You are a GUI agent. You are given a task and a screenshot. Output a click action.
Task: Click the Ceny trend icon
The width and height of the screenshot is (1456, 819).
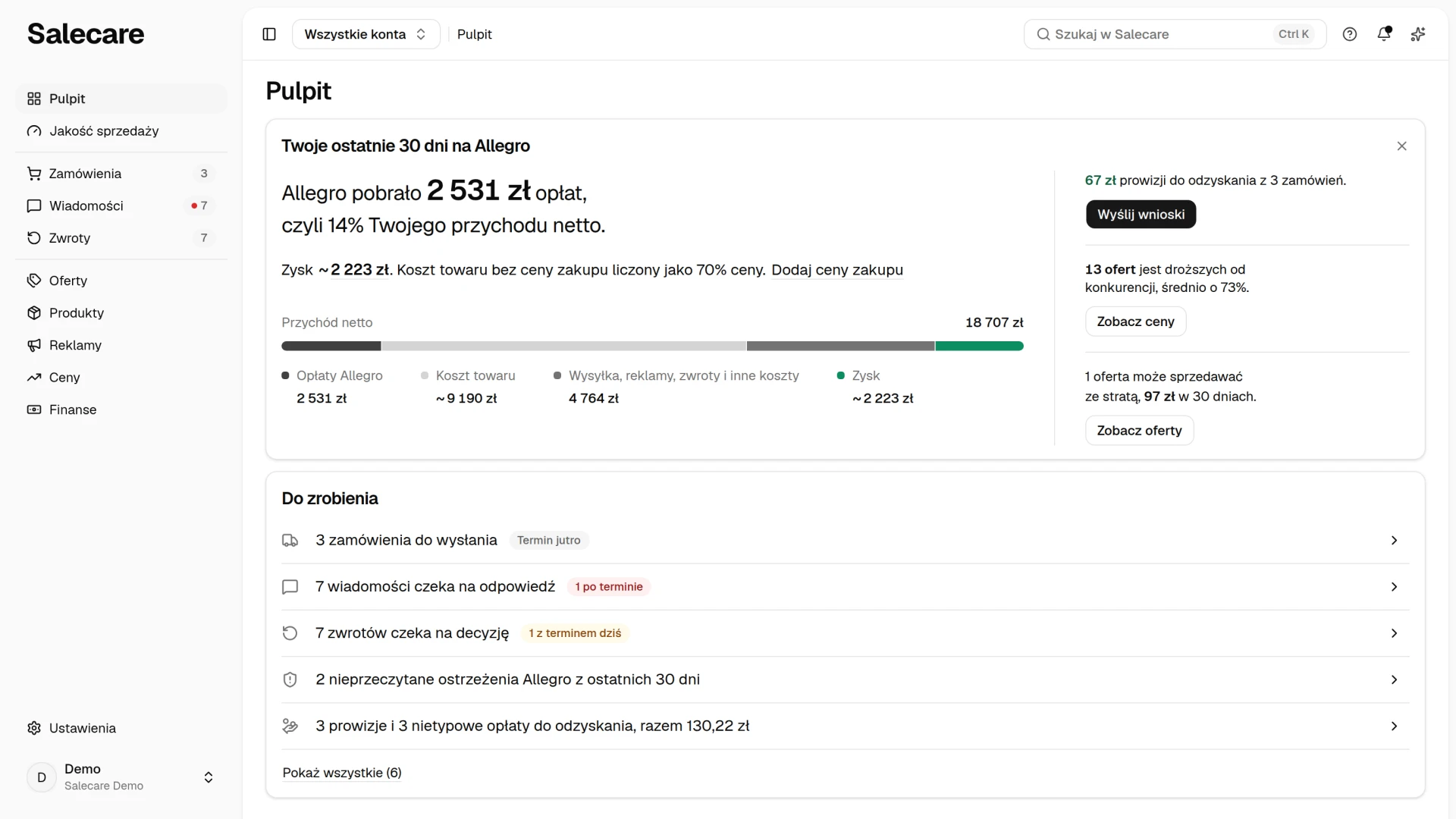34,378
